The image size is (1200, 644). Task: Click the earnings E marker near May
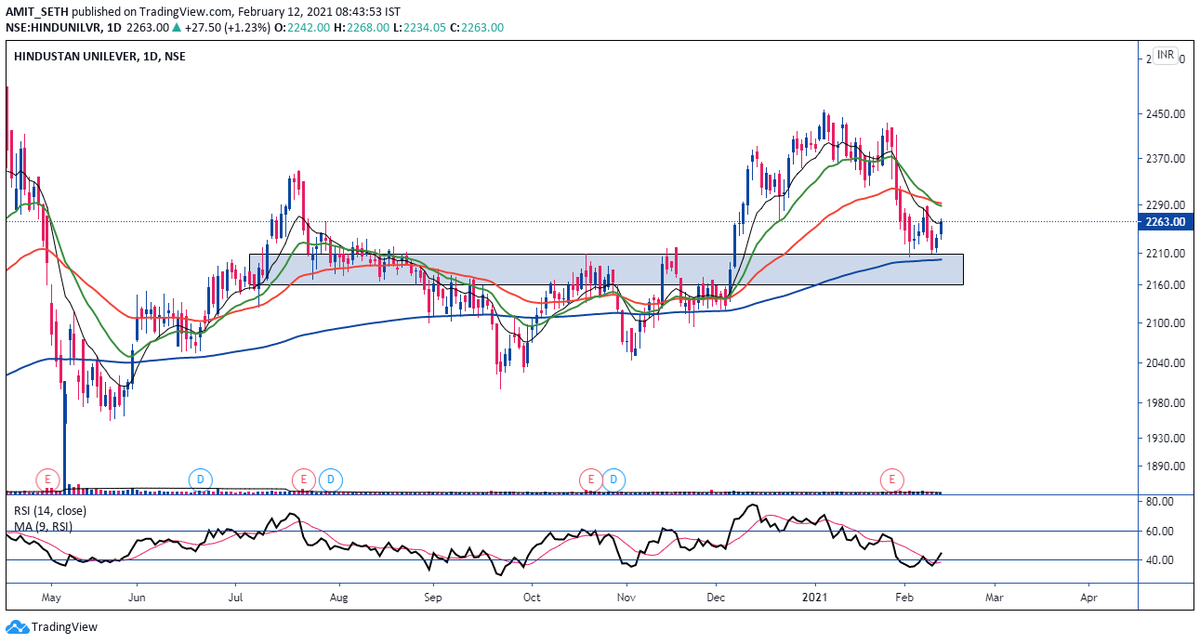click(47, 480)
